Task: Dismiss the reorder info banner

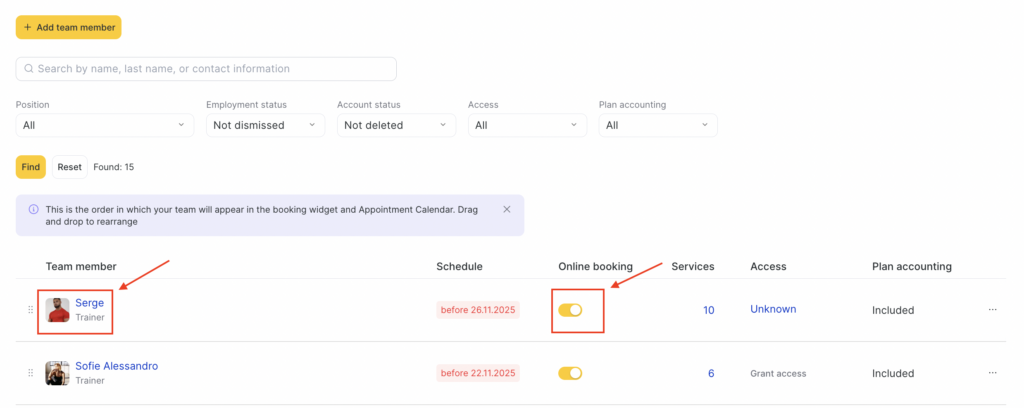Action: point(507,209)
